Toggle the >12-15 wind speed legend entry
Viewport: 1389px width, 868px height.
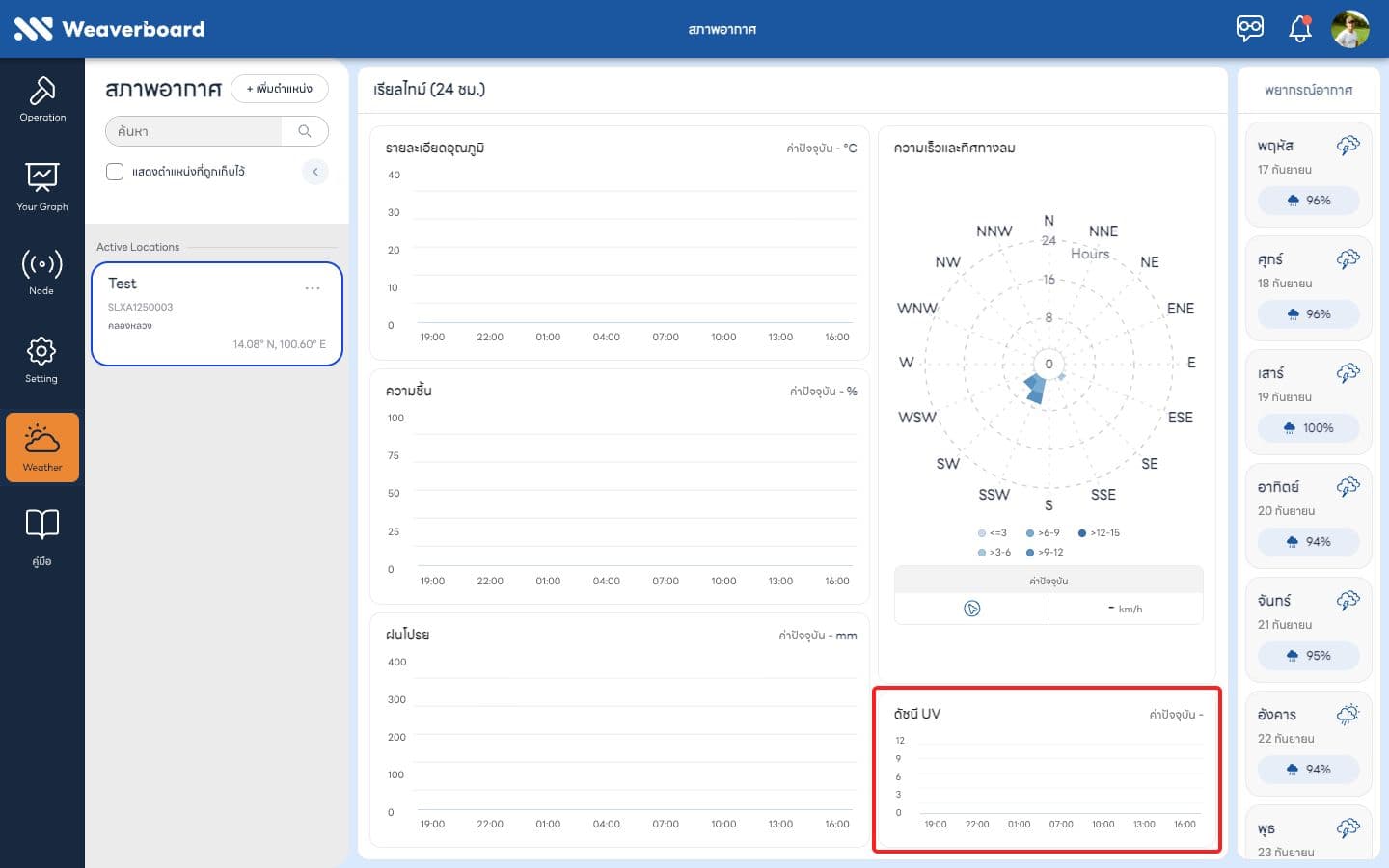1099,533
